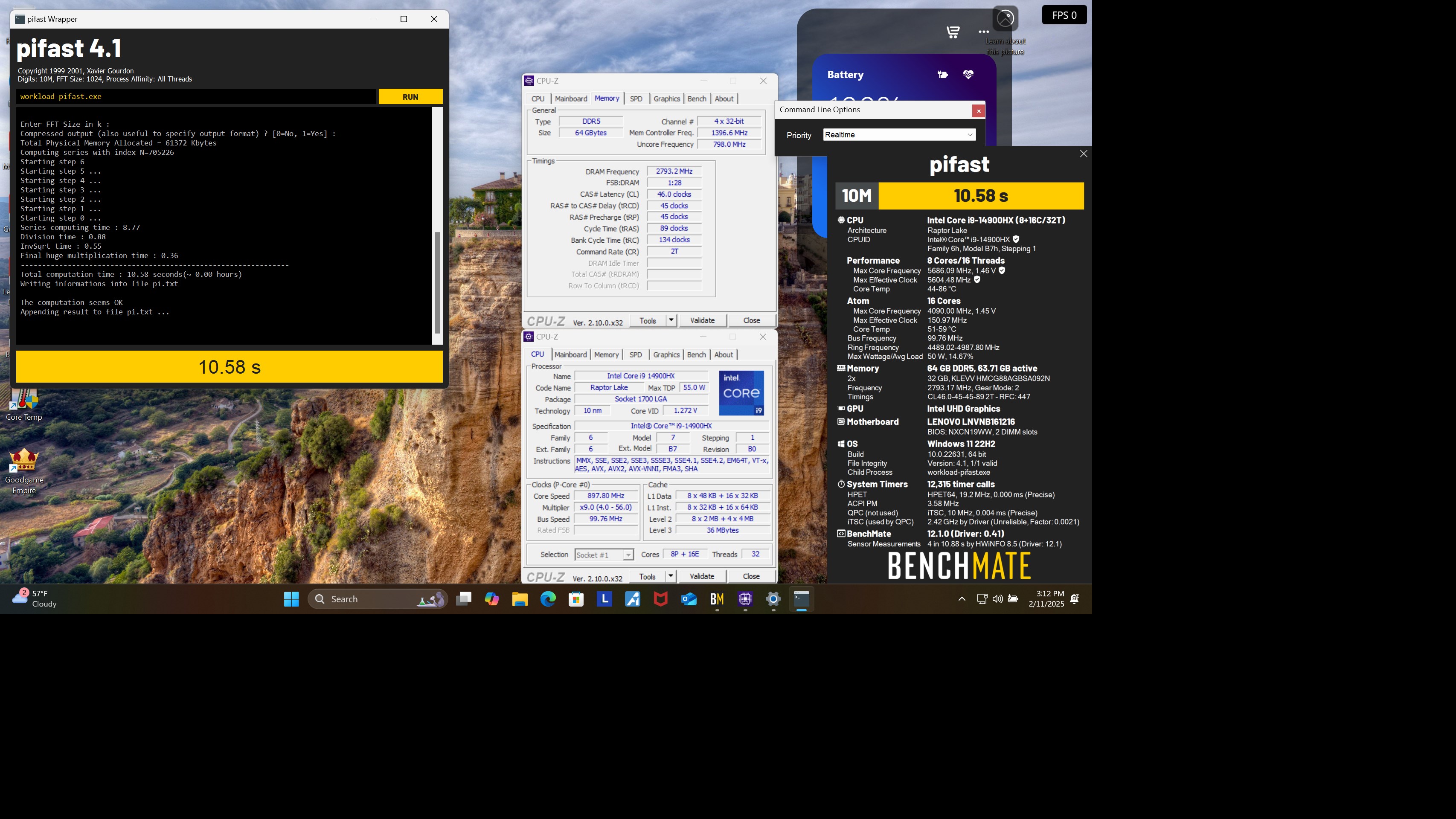Open the SPD tab in the CPU-Z window showing Processor

[635, 355]
